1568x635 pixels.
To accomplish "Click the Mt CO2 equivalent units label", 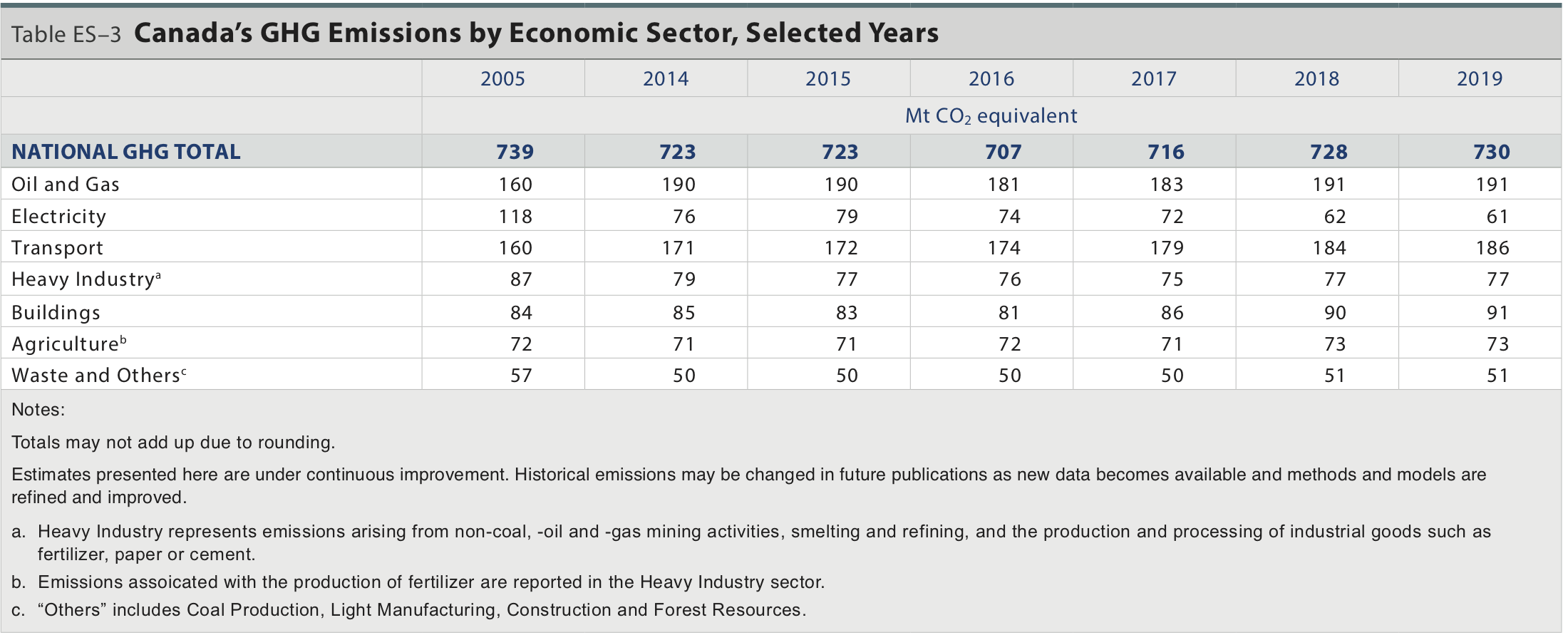I will click(x=991, y=115).
